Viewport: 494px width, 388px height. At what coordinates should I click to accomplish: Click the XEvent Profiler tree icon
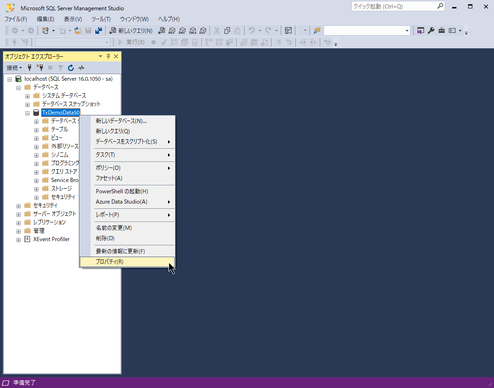point(27,239)
